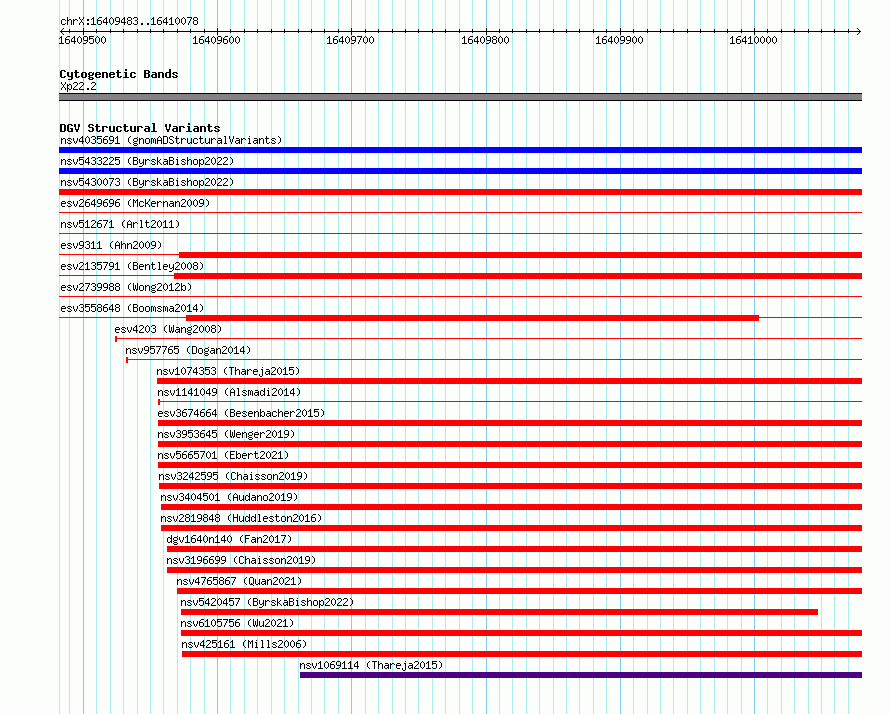Image resolution: width=890 pixels, height=714 pixels.
Task: Click nsv4765867 (Quan2021) label
Action: click(239, 581)
